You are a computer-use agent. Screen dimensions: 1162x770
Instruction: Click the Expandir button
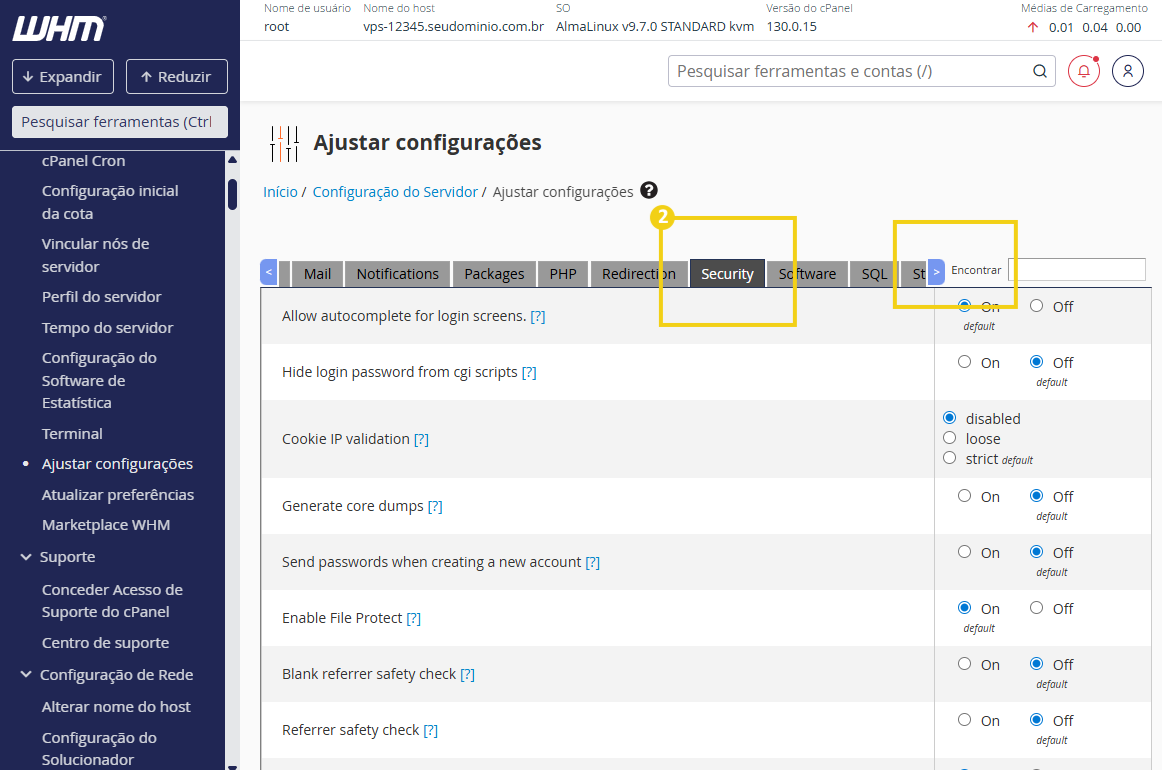pos(62,76)
